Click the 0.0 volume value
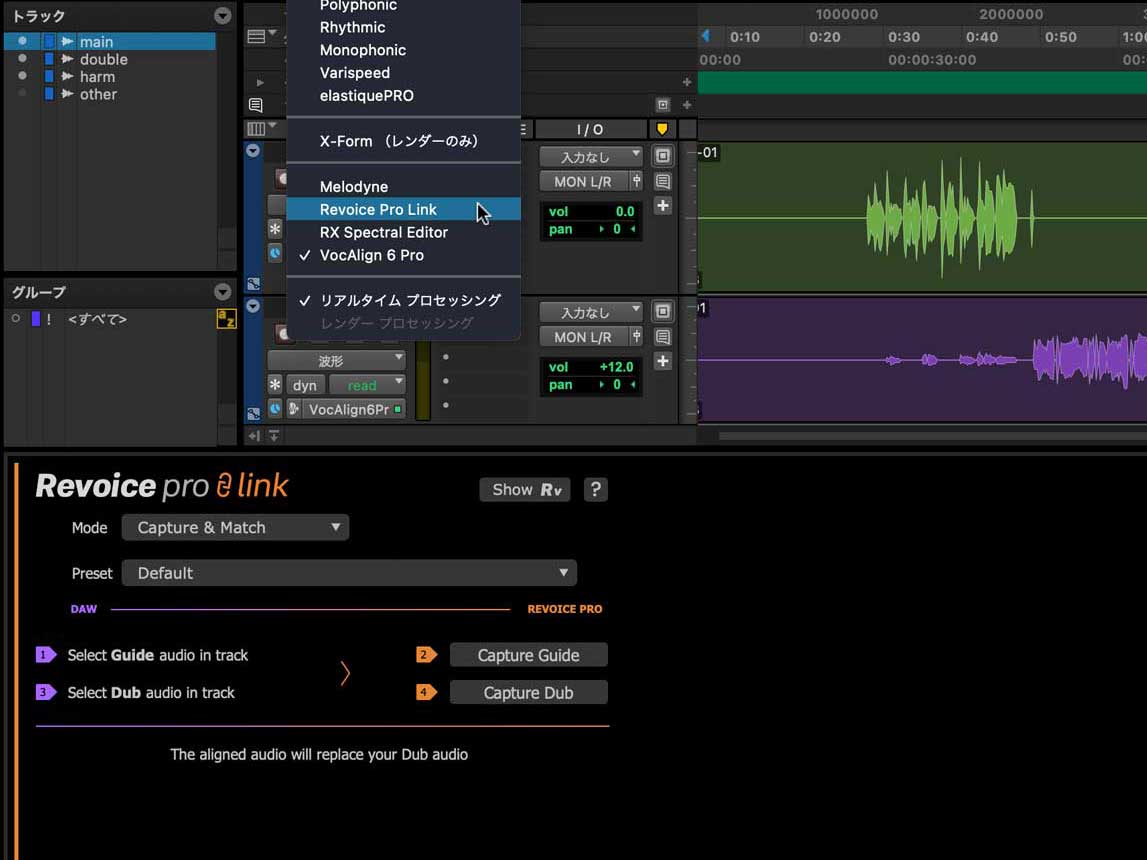The width and height of the screenshot is (1147, 860). click(x=624, y=211)
